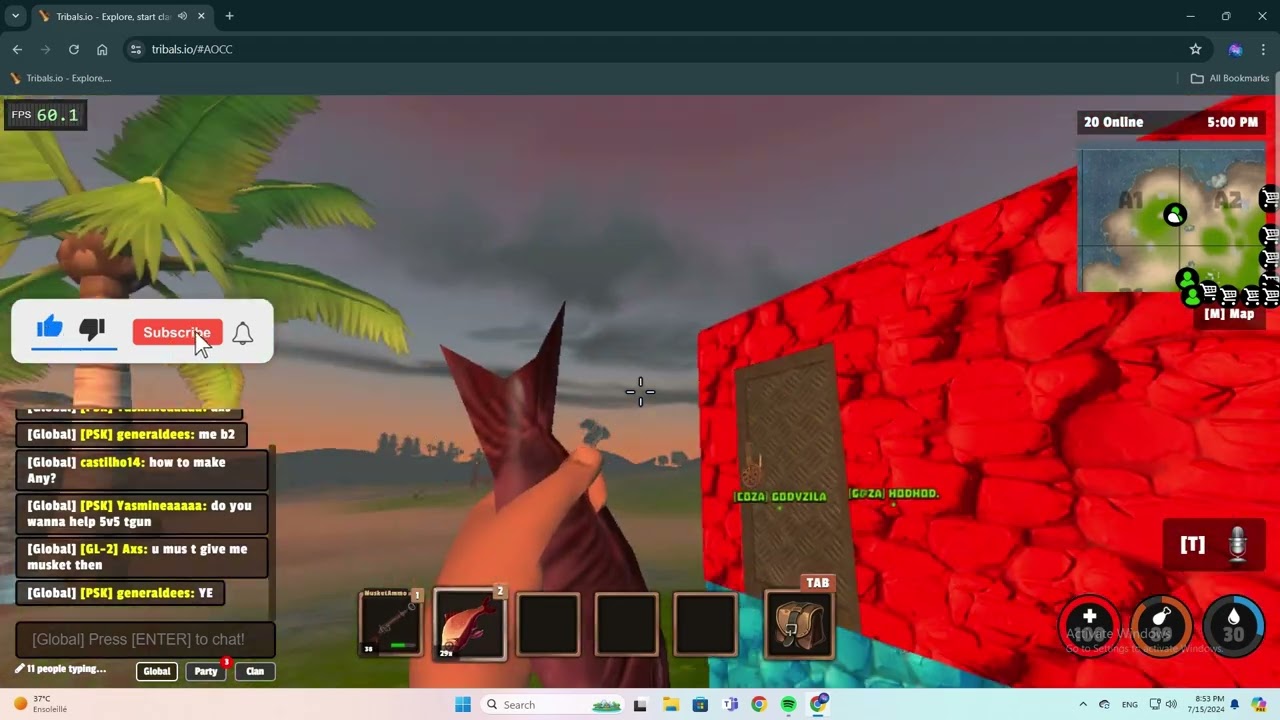Click the Axs 'give me musket' message

tap(142, 557)
